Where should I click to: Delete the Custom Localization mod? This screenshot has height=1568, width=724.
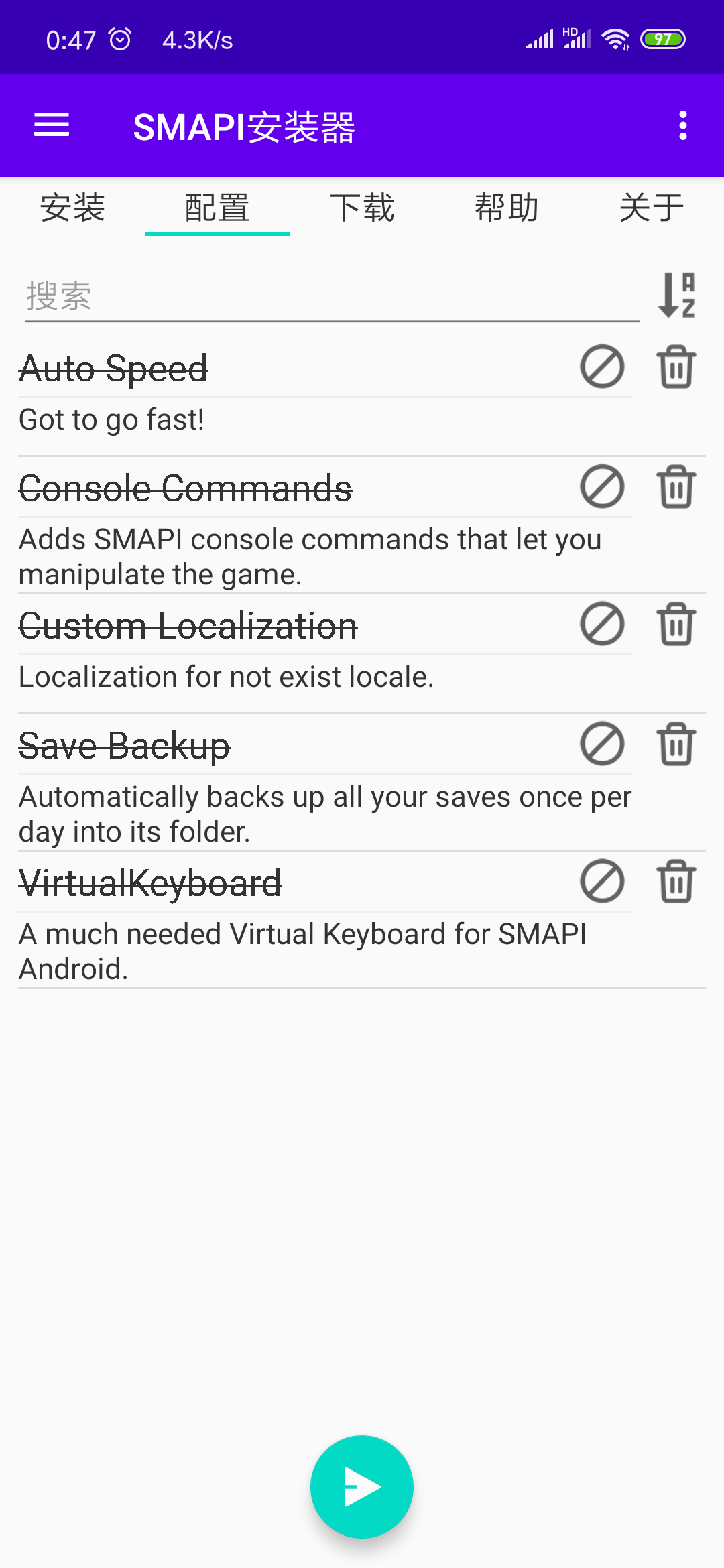point(676,624)
